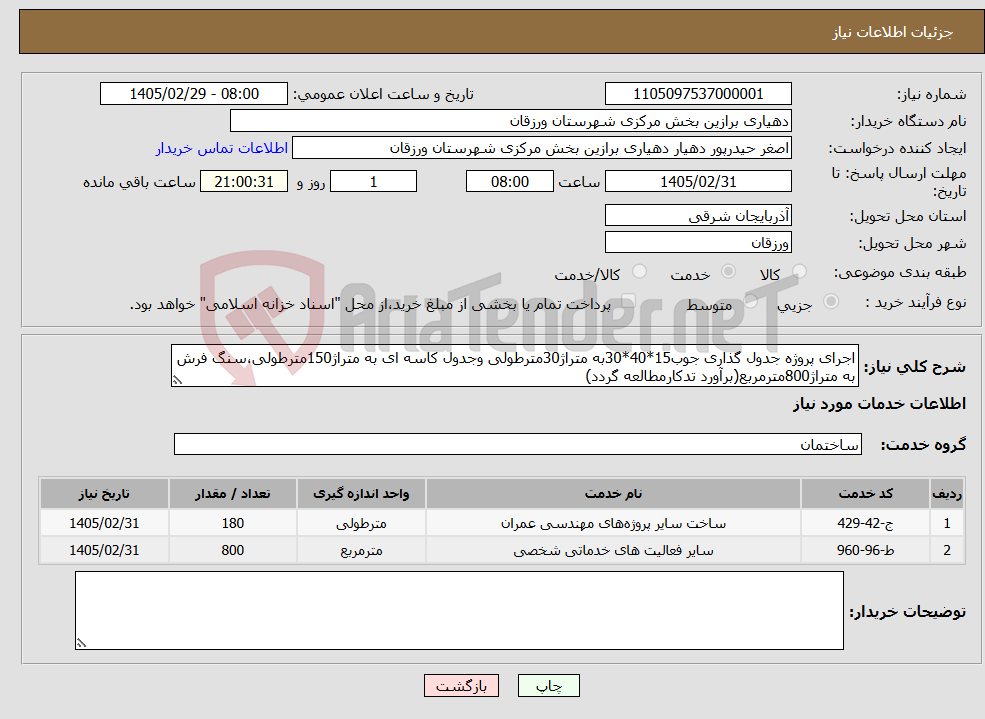Click the deadline hour field 08:00
The height and width of the screenshot is (719, 985).
pyautogui.click(x=509, y=181)
